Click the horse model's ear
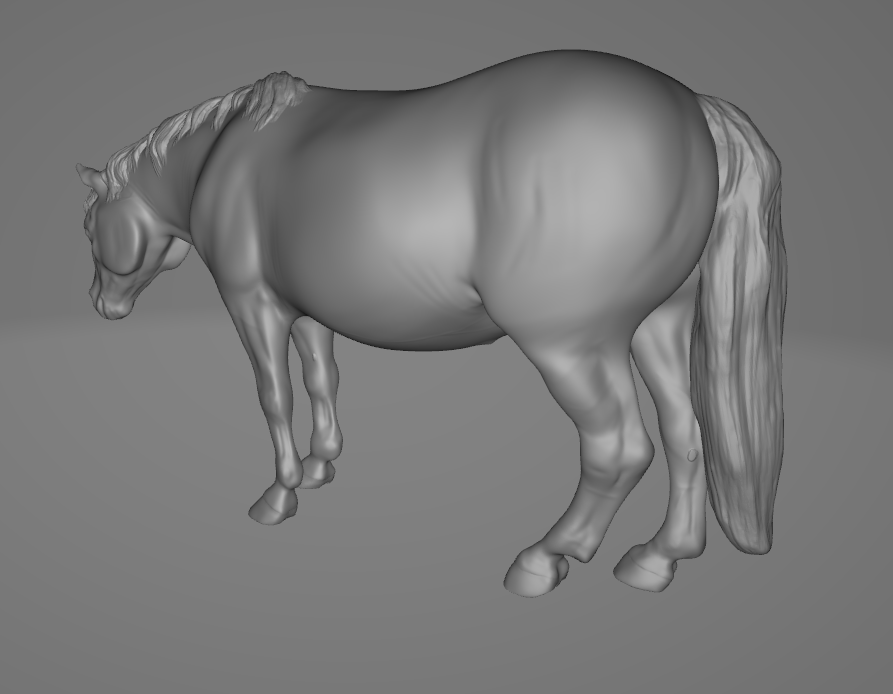 [91, 177]
